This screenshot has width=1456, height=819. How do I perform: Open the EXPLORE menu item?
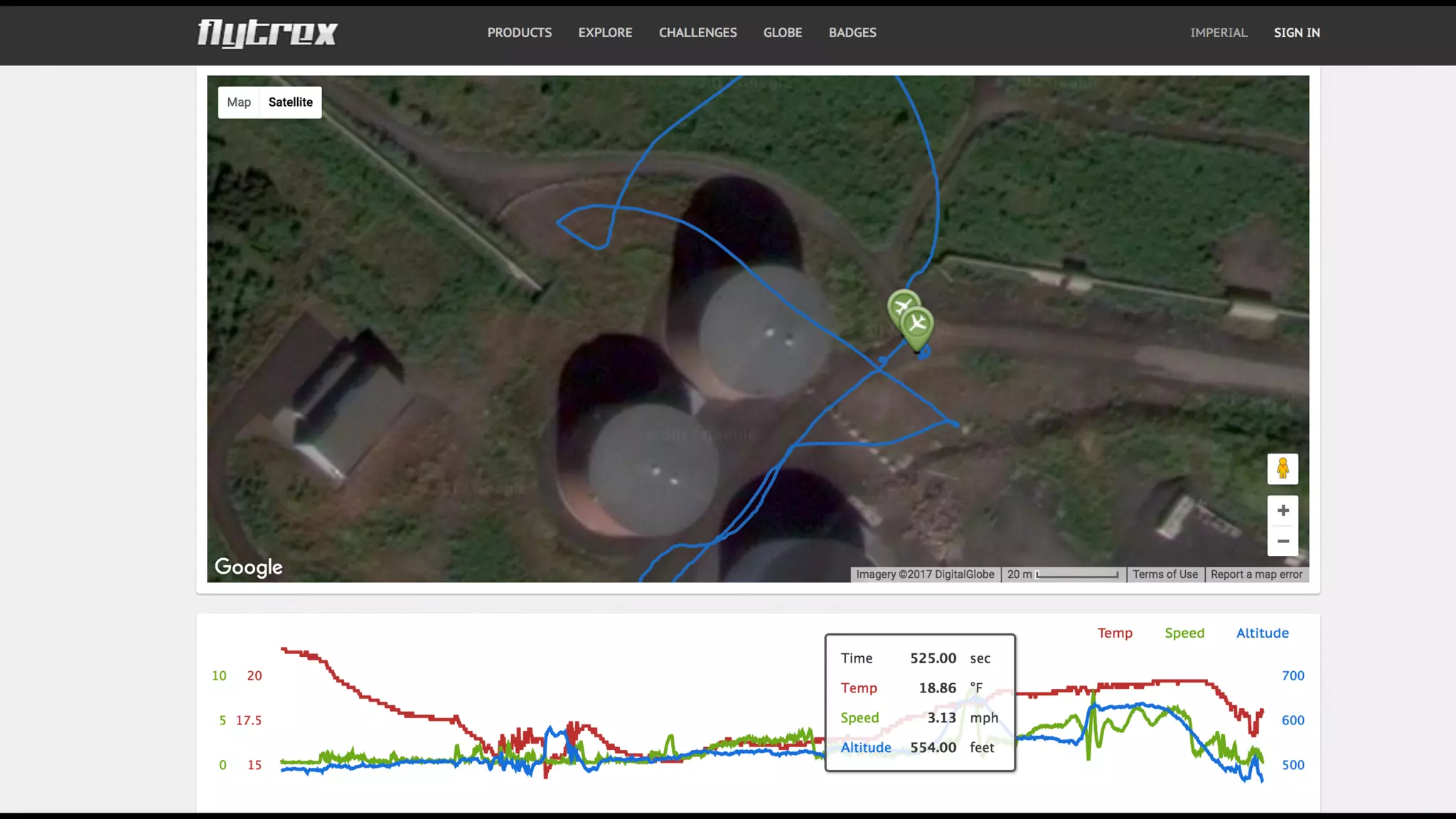[x=605, y=33]
